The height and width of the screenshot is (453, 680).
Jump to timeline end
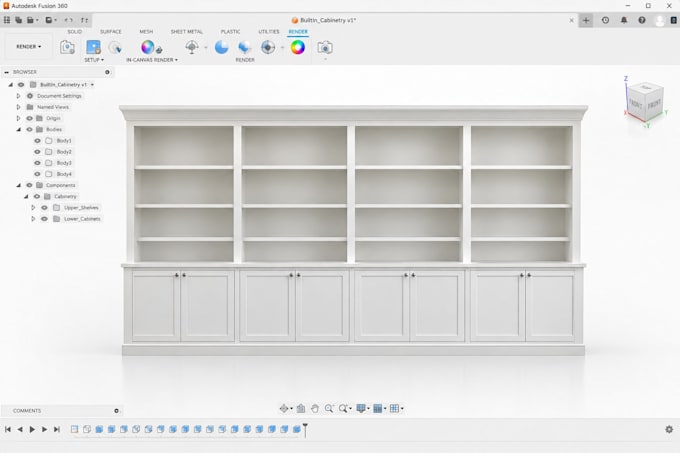(57, 429)
